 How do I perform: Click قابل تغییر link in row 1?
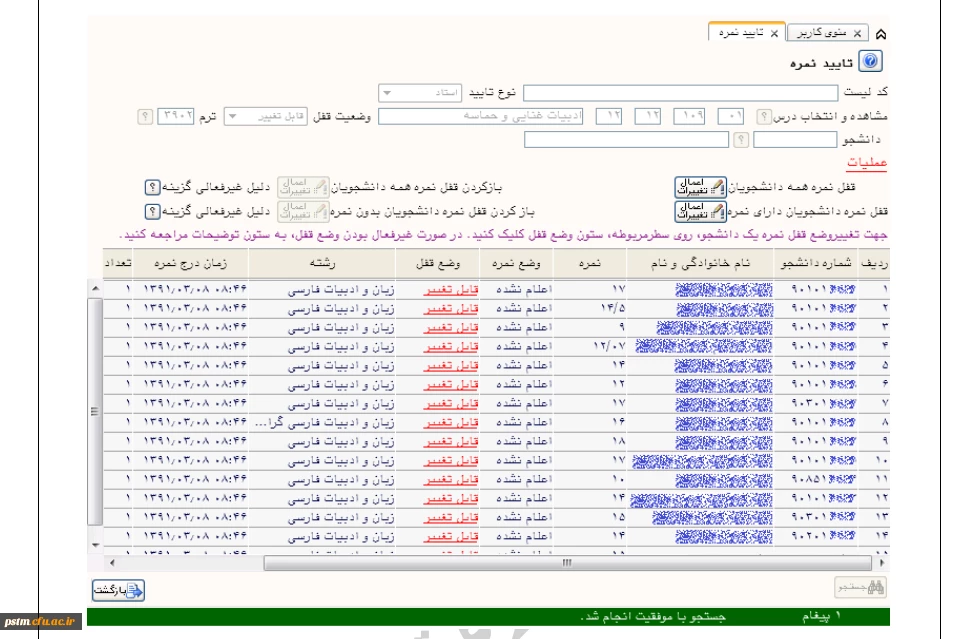tap(450, 289)
